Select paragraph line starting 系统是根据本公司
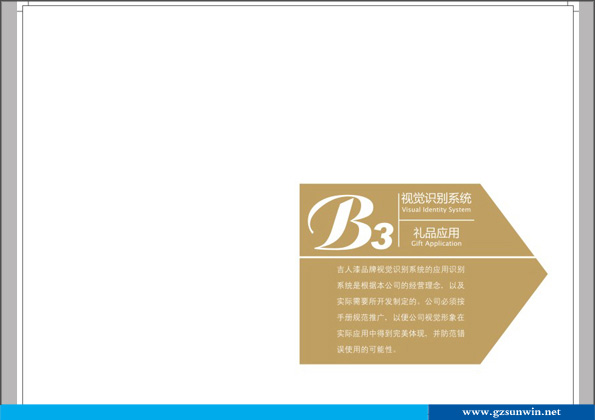Image resolution: width=595 pixels, height=420 pixels. click(401, 285)
